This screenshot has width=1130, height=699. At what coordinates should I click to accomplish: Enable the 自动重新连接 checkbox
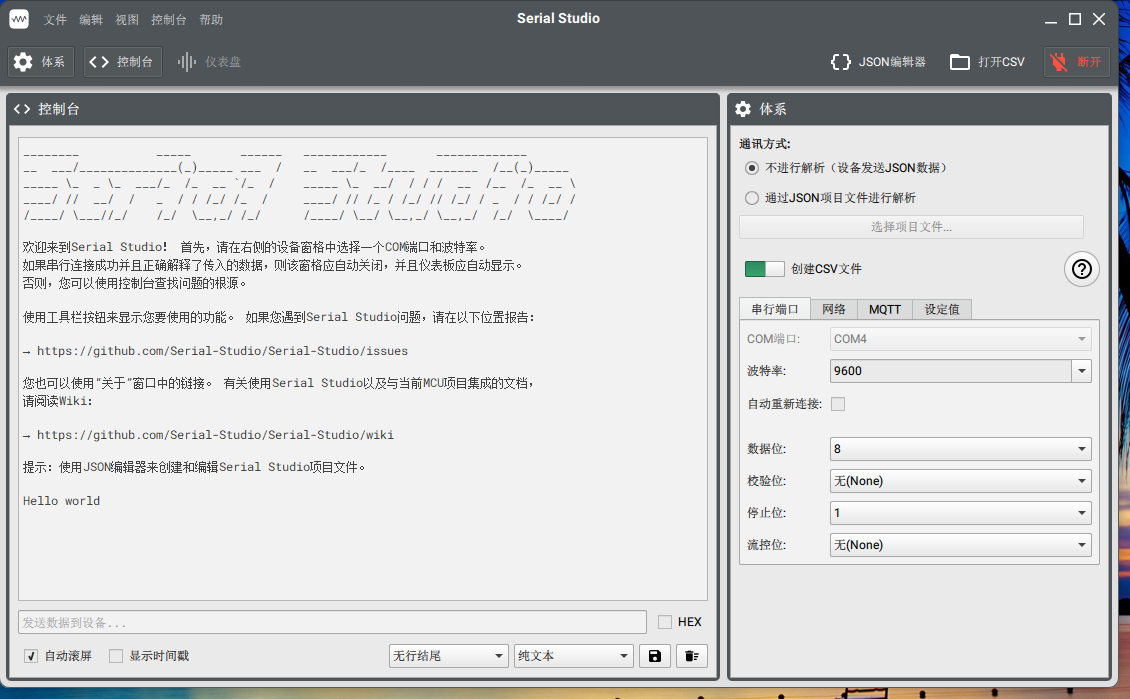pyautogui.click(x=838, y=404)
